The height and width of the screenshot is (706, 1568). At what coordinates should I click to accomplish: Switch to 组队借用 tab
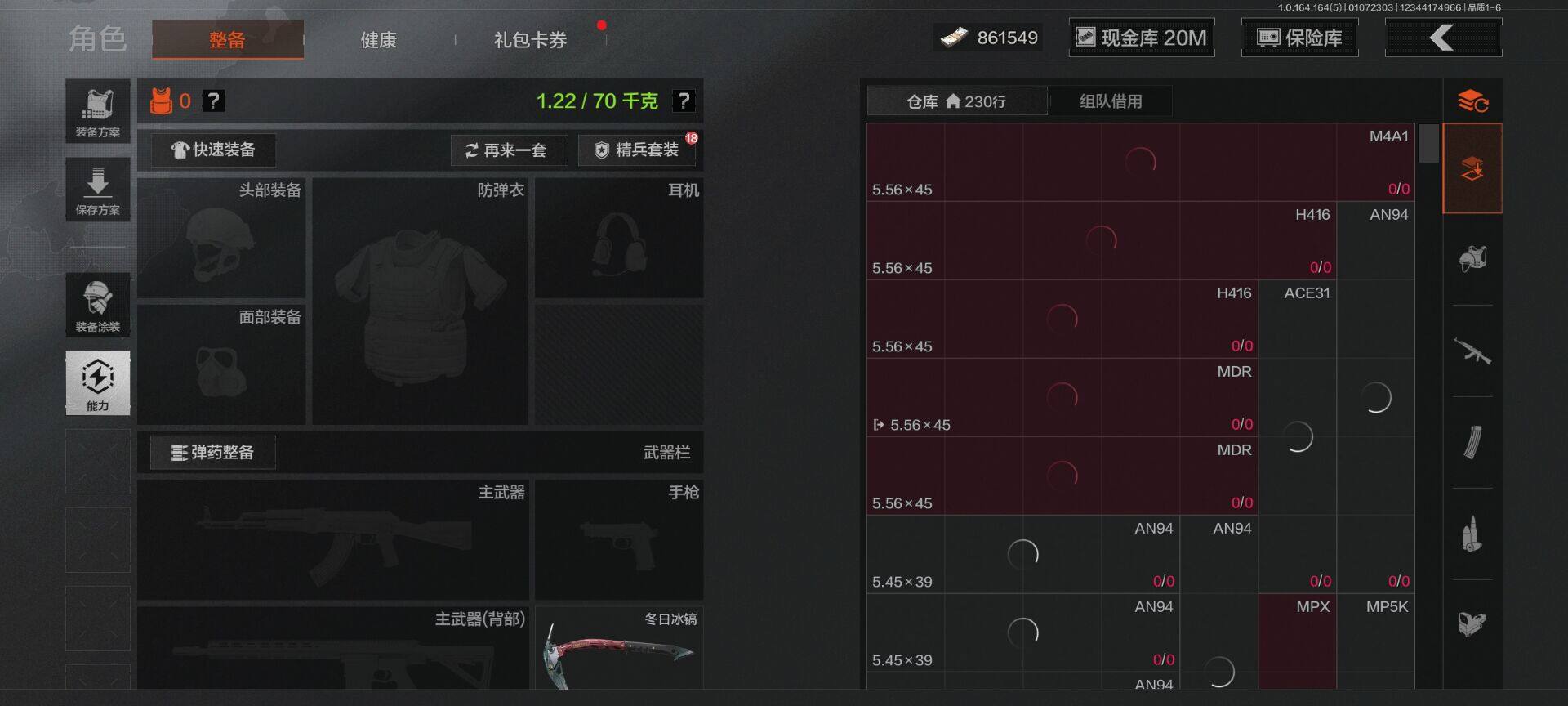1111,101
